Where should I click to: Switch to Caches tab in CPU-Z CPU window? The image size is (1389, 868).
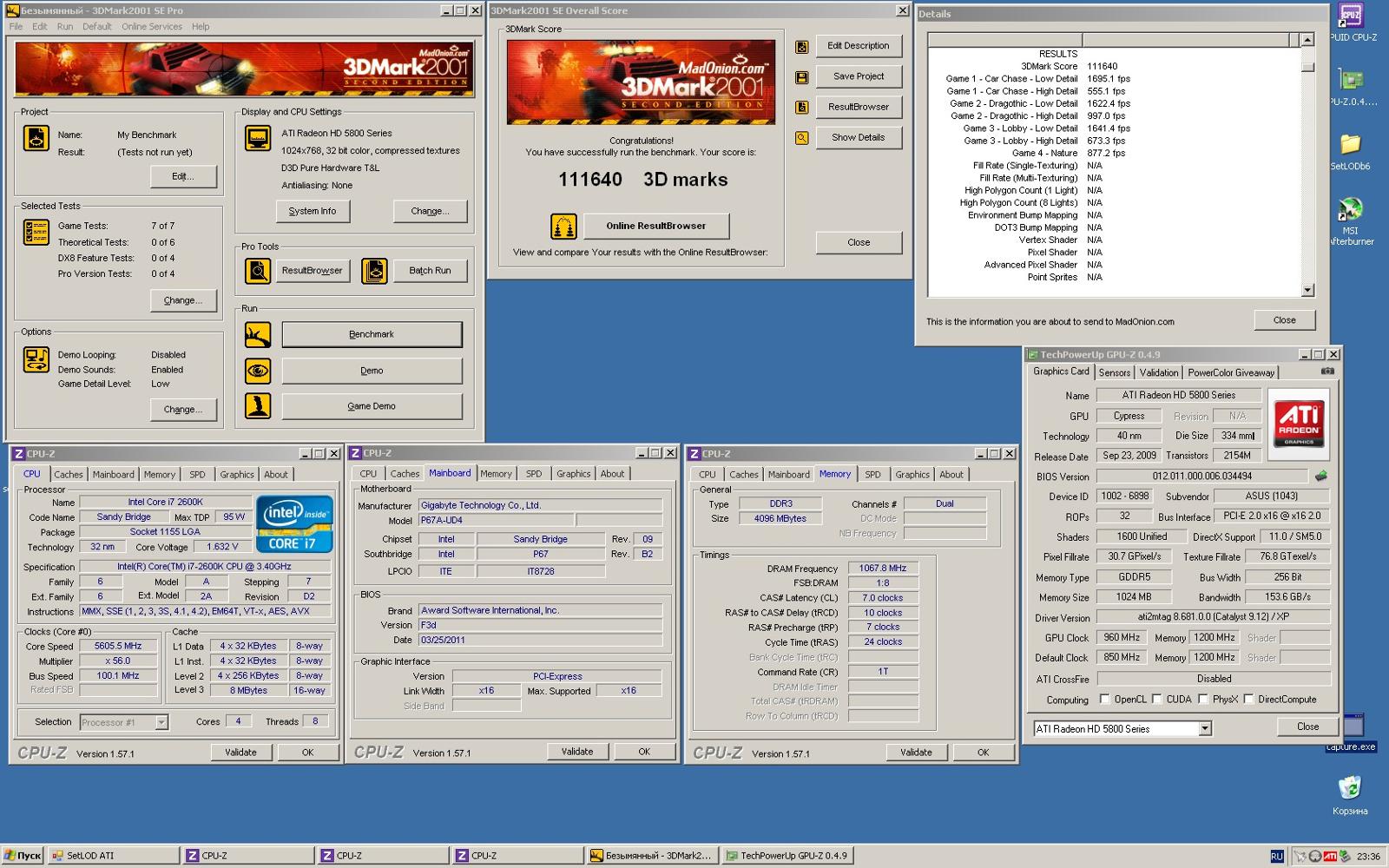(69, 475)
